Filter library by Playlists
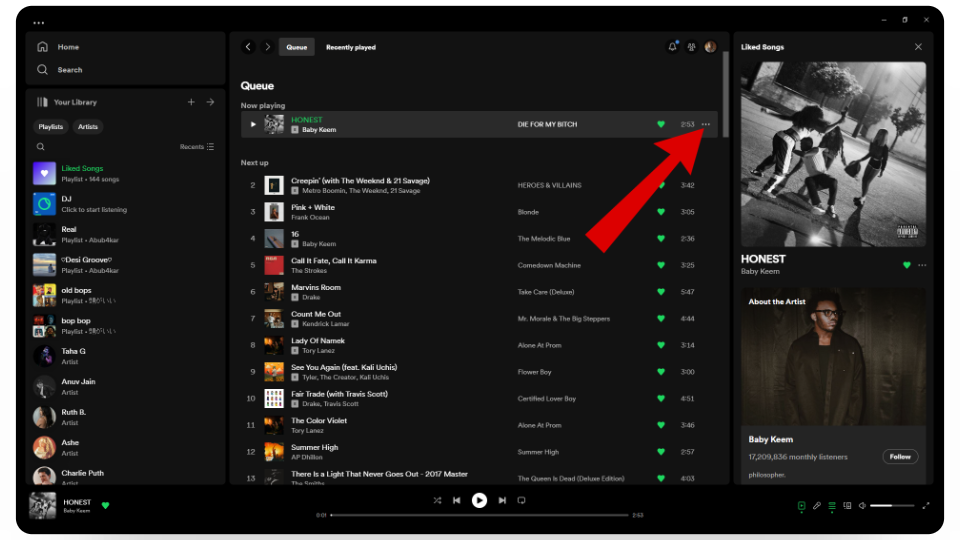The height and width of the screenshot is (540, 960). pyautogui.click(x=51, y=127)
